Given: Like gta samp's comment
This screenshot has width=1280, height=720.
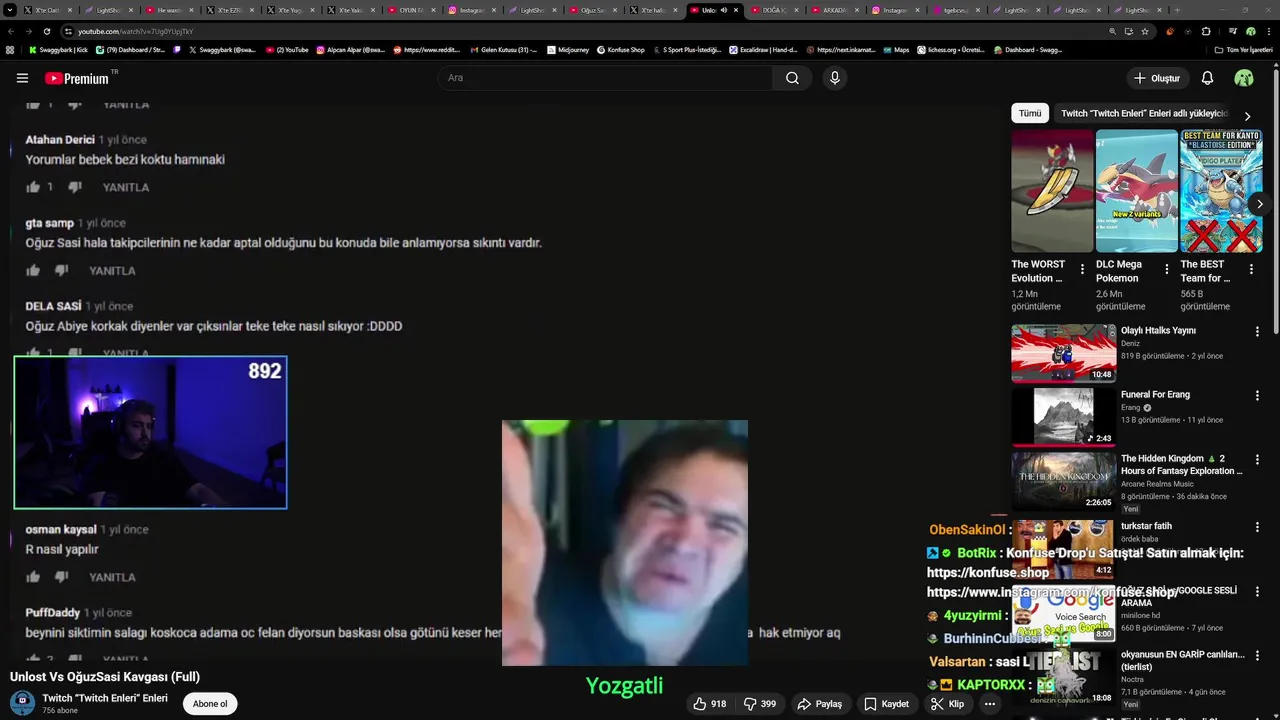Looking at the screenshot, I should click(33, 270).
